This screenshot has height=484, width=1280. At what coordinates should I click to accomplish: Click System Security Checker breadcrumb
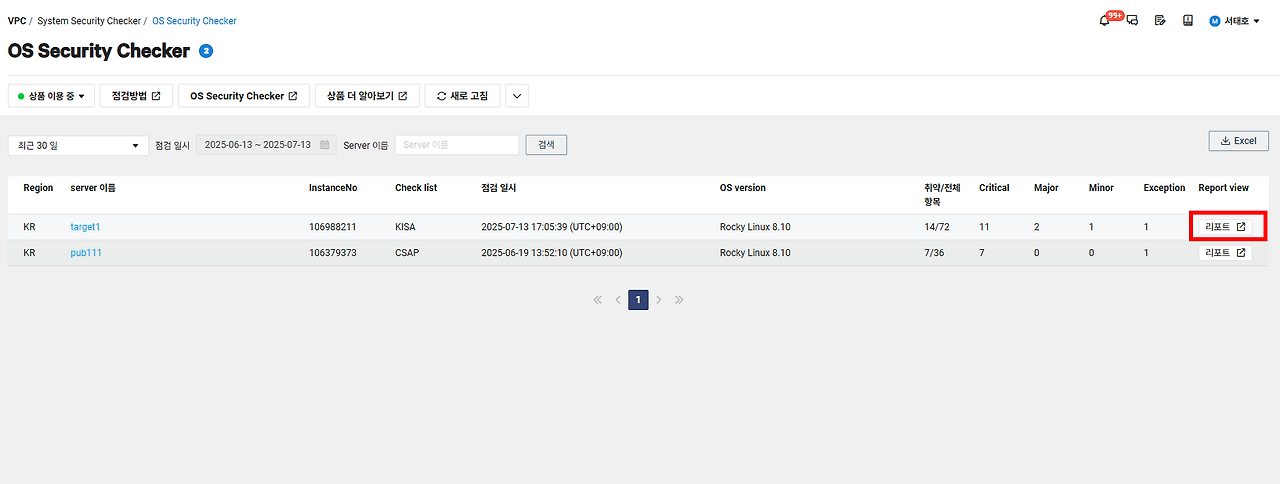89,20
